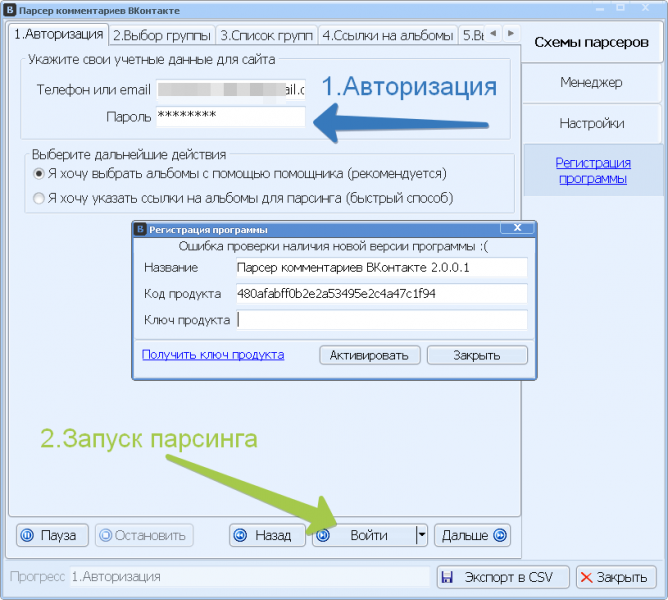Image resolution: width=668 pixels, height=600 pixels.
Task: Click the Получить ключ продукта link
Action: (213, 355)
